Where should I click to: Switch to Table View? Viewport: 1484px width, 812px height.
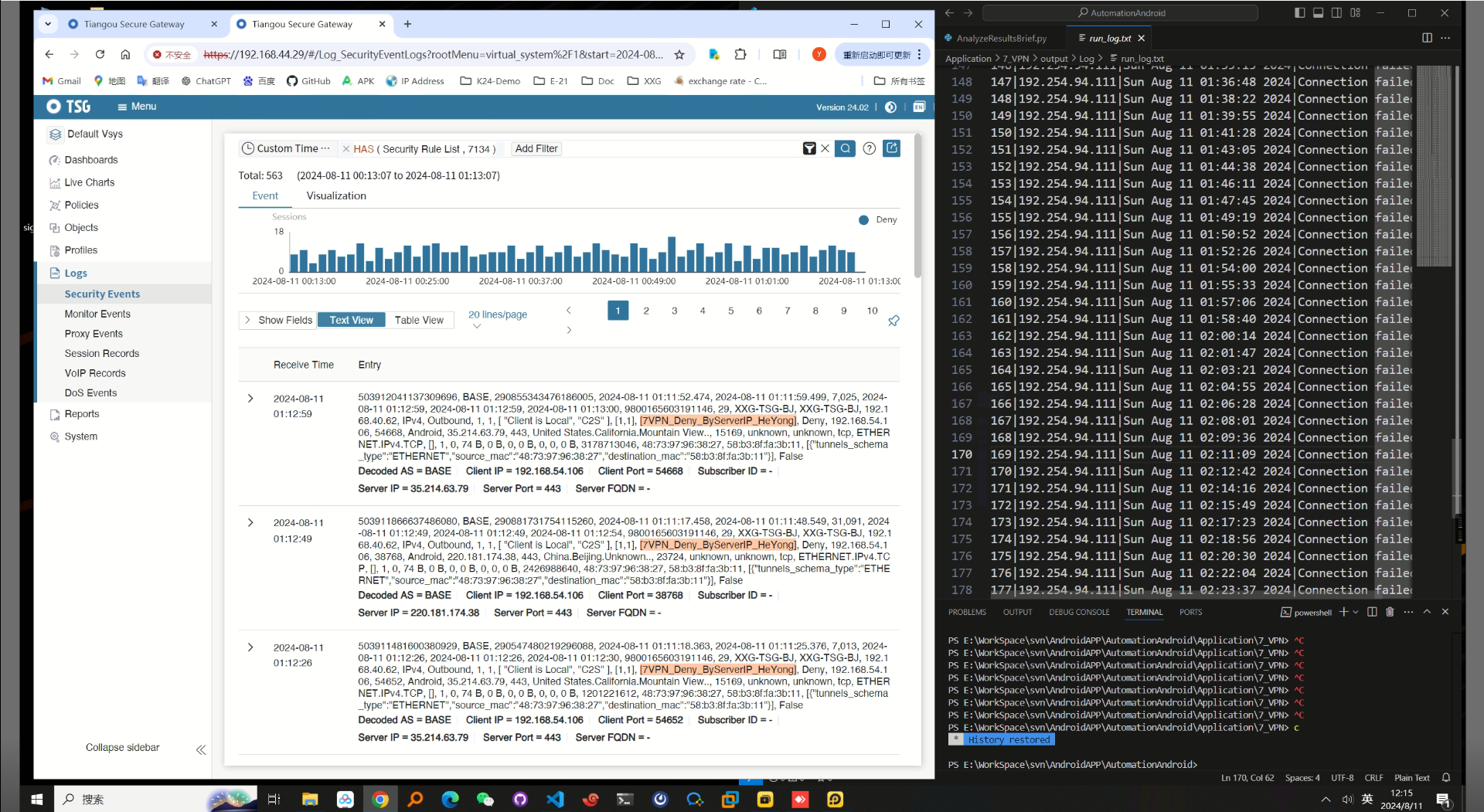[x=419, y=320]
